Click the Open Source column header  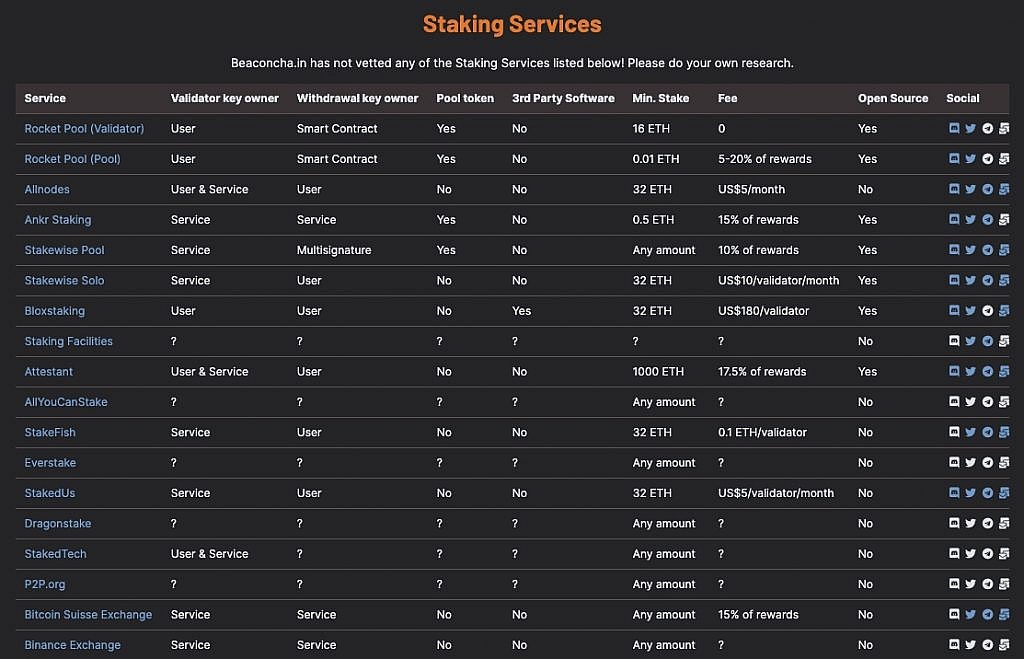tap(893, 98)
